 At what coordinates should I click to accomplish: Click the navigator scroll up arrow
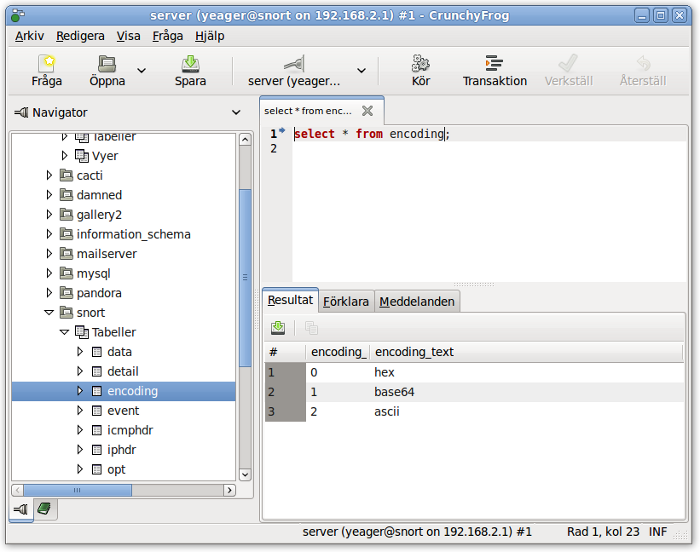tap(245, 139)
